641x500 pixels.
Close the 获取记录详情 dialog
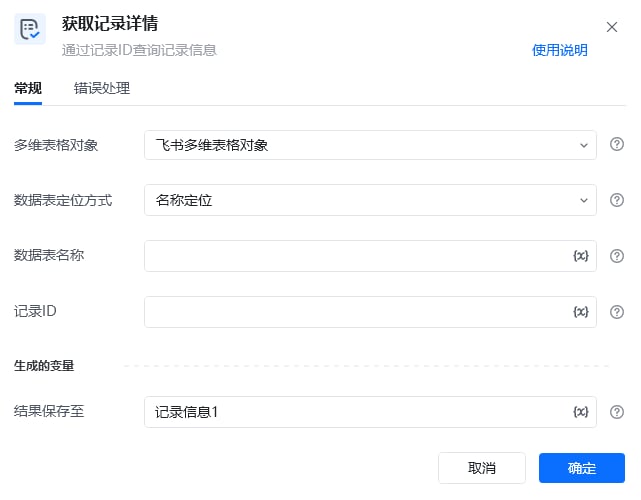[x=612, y=27]
